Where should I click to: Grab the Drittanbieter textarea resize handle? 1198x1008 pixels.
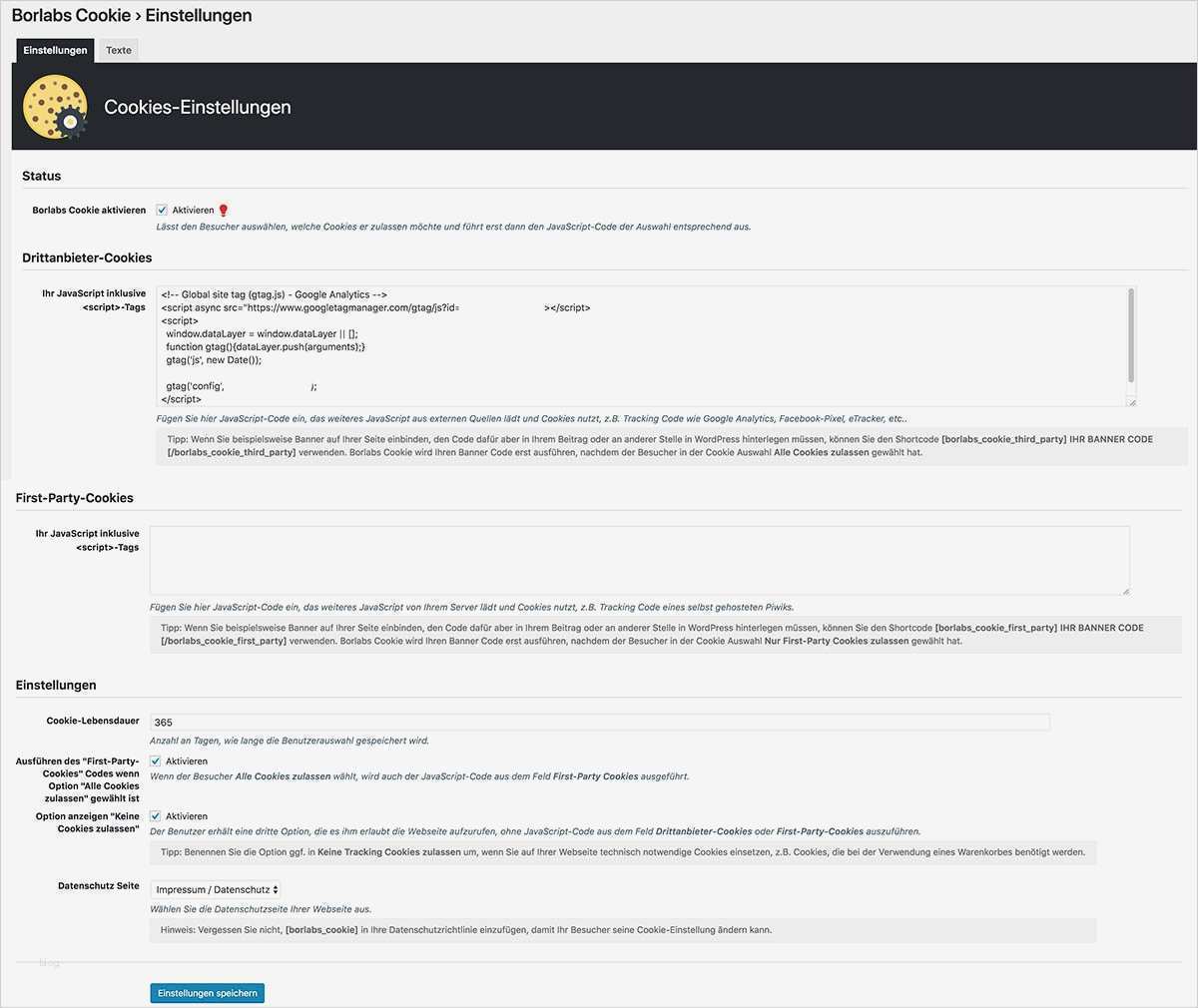pos(1131,402)
